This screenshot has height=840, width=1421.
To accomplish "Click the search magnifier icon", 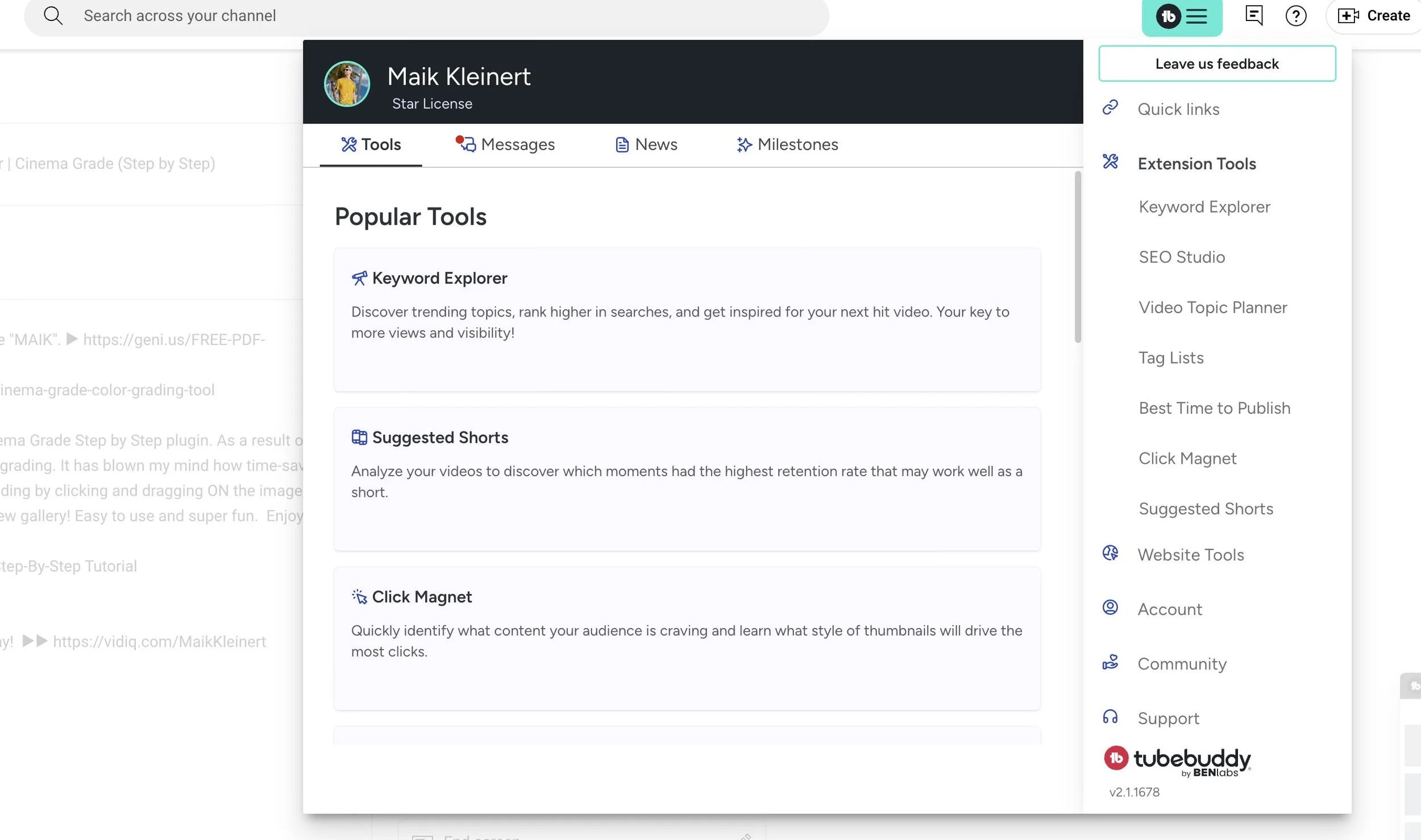I will [53, 15].
